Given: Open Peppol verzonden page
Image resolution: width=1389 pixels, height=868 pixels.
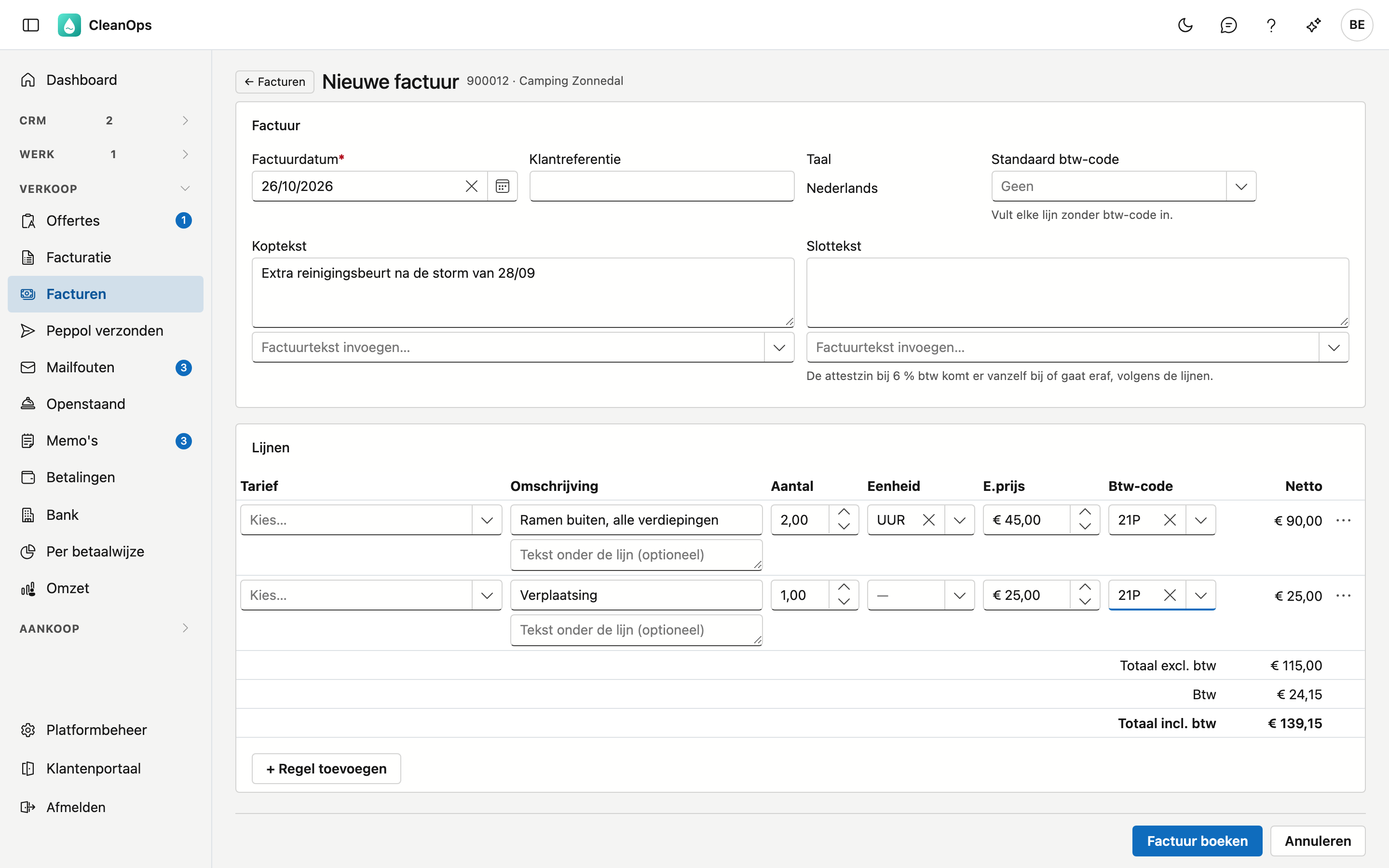Looking at the screenshot, I should click(x=106, y=331).
